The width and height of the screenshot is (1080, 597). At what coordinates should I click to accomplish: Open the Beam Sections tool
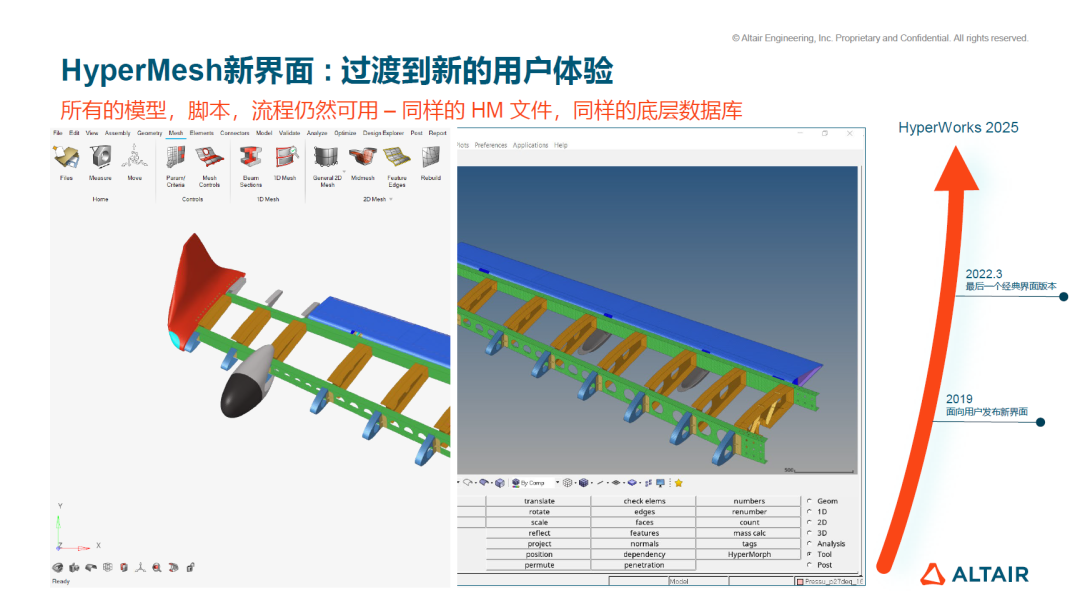[x=251, y=159]
